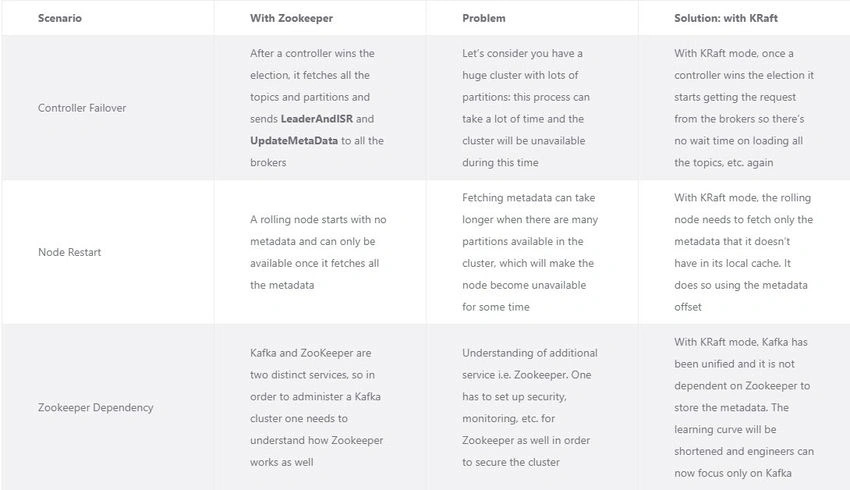Click the text 'metadata offset' line

(740, 296)
